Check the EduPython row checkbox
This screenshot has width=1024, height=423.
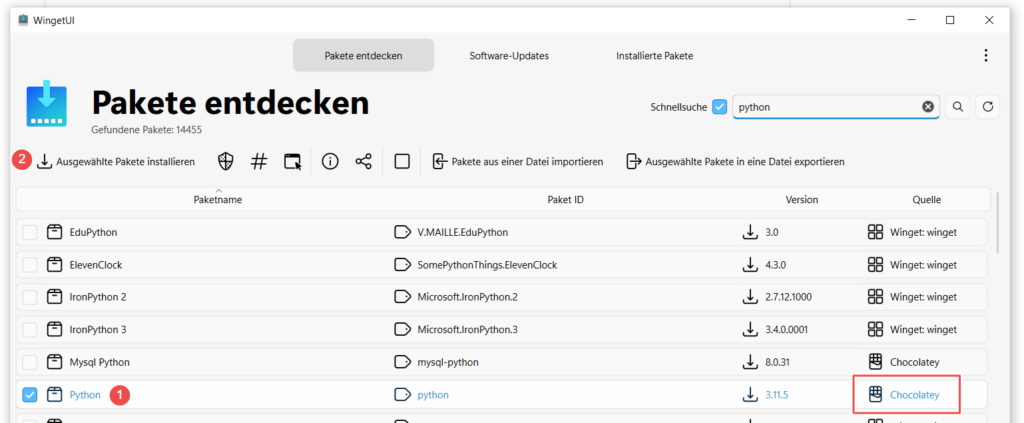coord(30,232)
